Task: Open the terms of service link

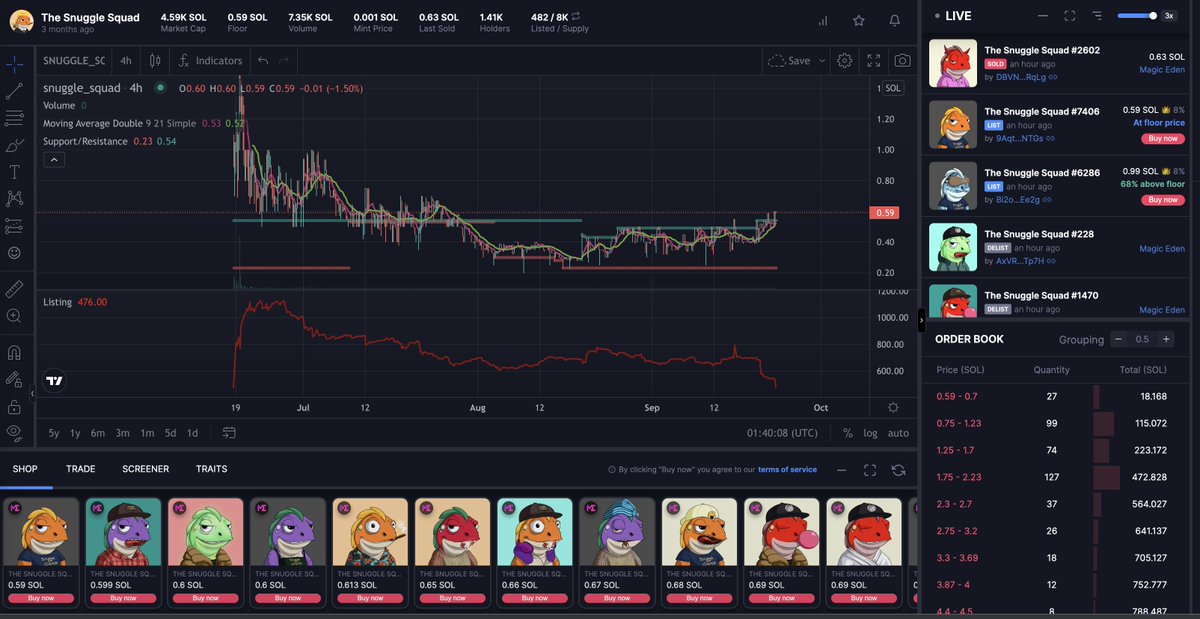Action: click(787, 470)
